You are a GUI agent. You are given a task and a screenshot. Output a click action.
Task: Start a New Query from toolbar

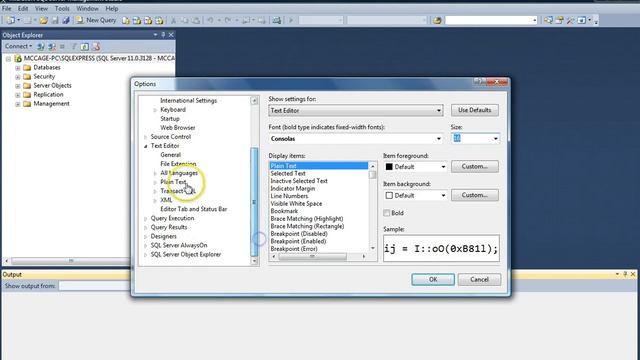96,20
